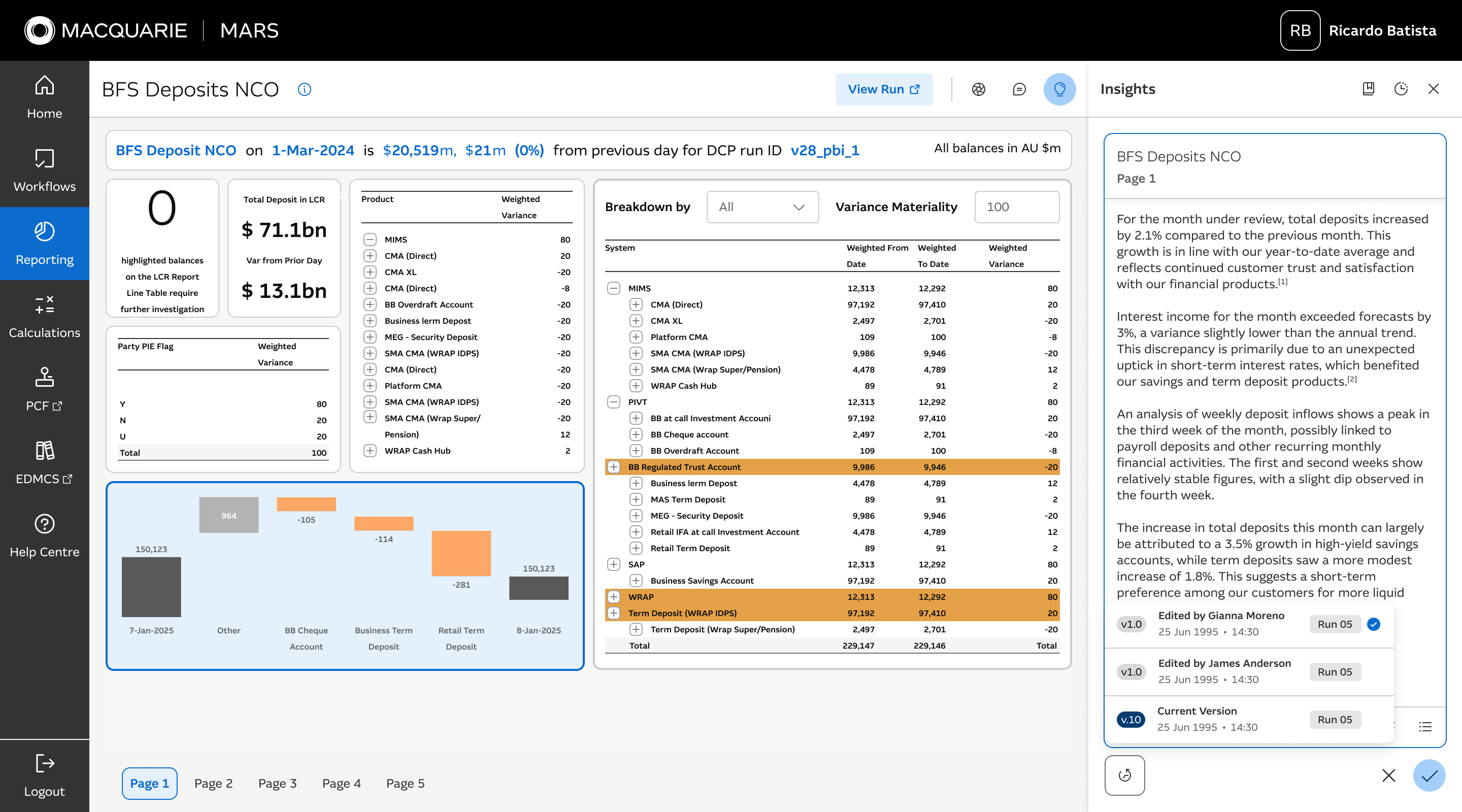The image size is (1462, 812).
Task: Click the Logout icon
Action: point(44,763)
